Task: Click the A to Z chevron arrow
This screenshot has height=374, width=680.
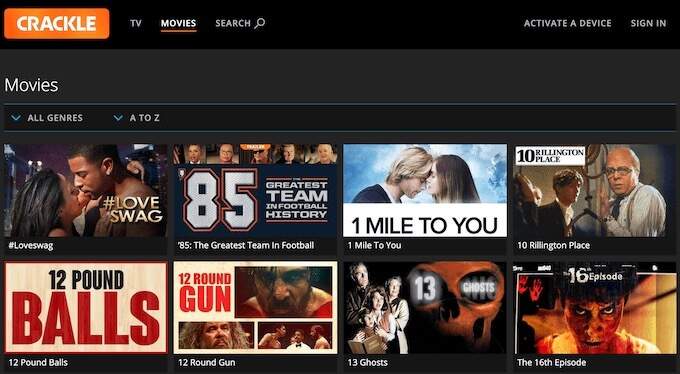Action: point(118,118)
